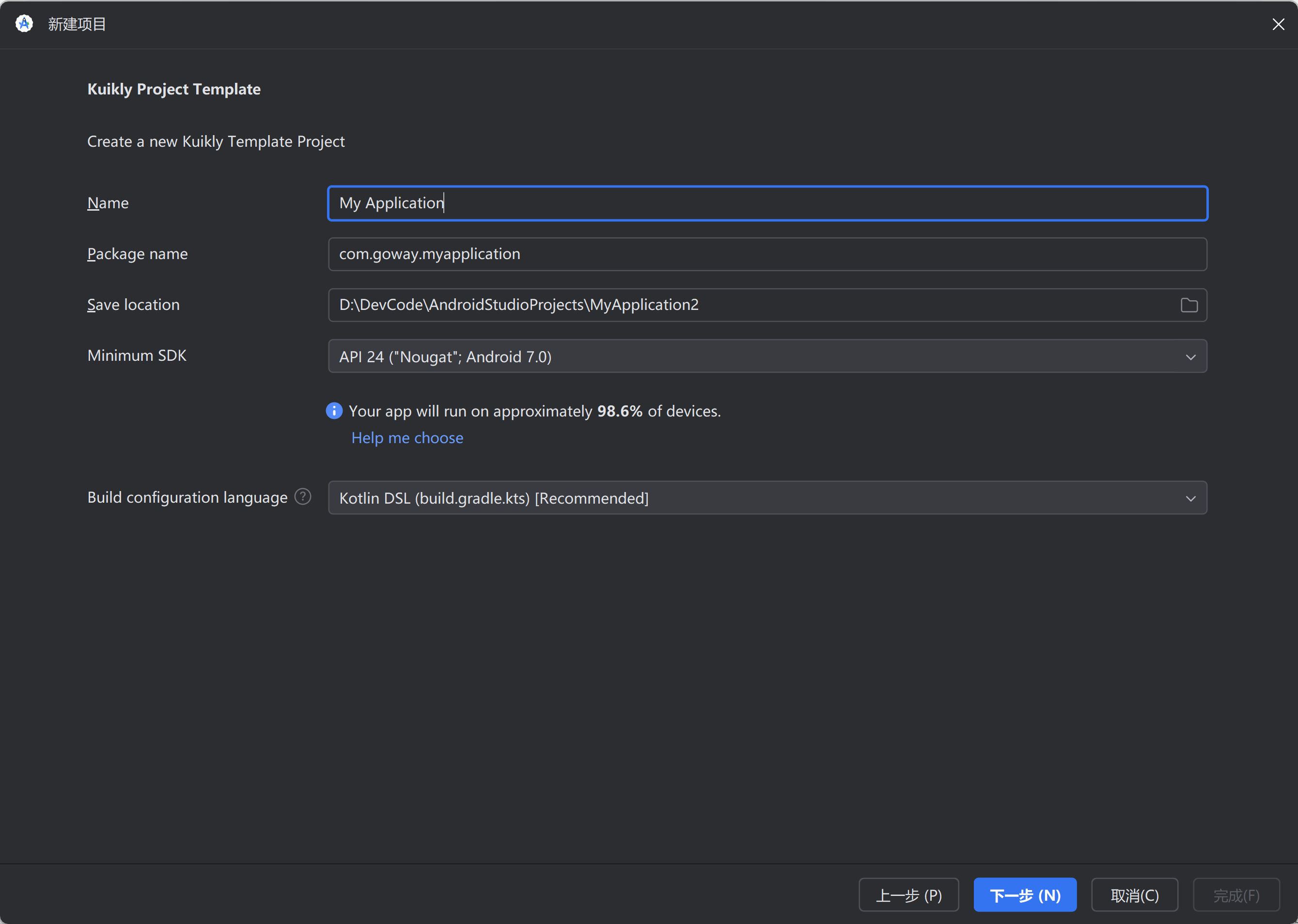Screen dimensions: 1298x924
Task: Click the 取消(C) button
Action: click(1134, 895)
